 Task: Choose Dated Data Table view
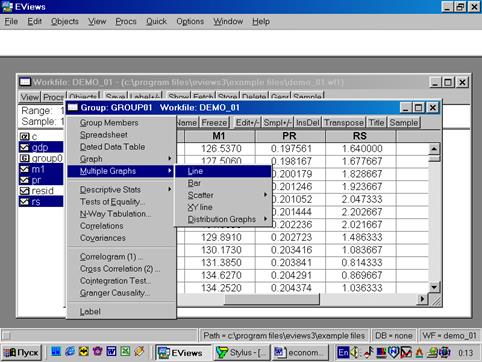click(x=121, y=147)
